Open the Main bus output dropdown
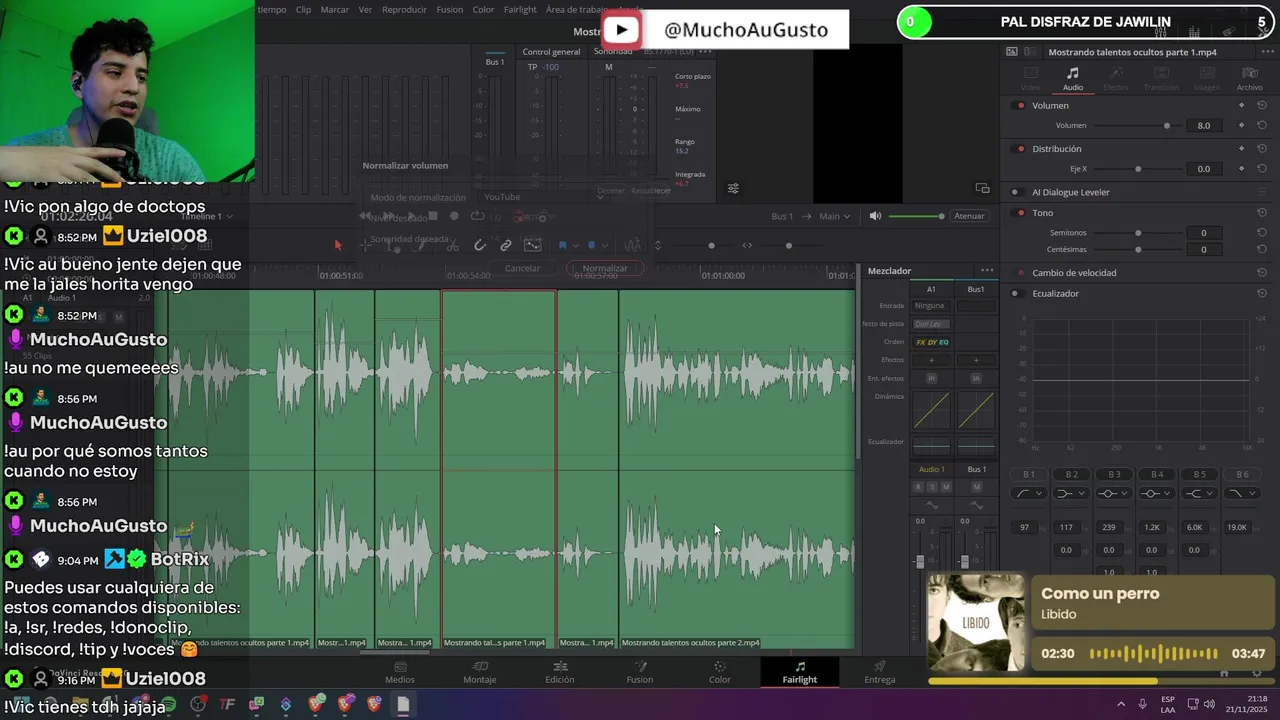 (834, 216)
